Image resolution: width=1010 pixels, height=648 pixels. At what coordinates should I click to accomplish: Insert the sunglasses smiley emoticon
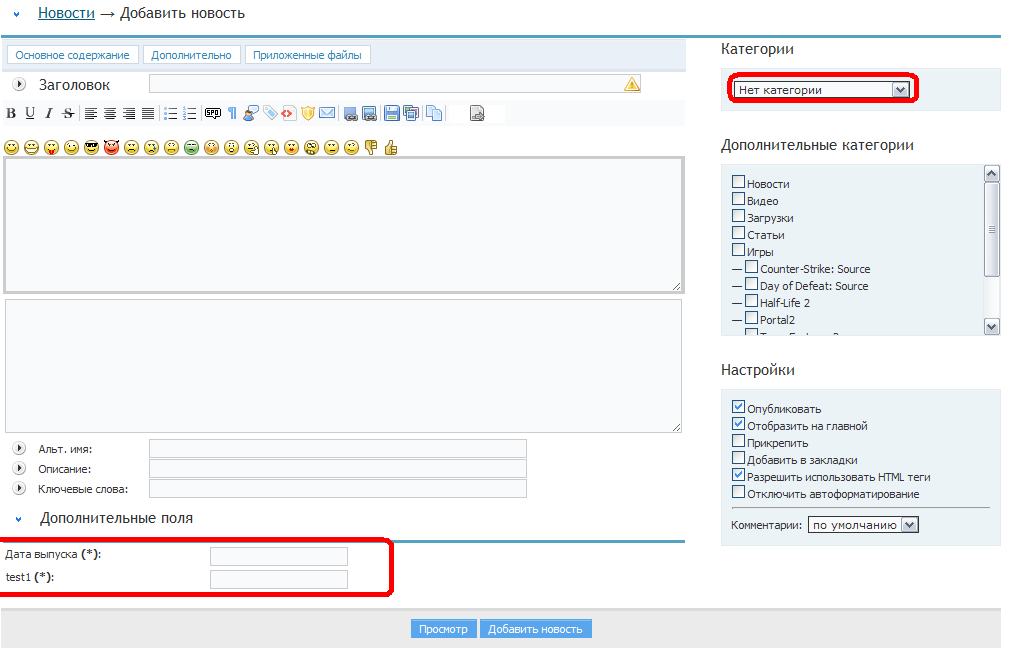point(91,148)
